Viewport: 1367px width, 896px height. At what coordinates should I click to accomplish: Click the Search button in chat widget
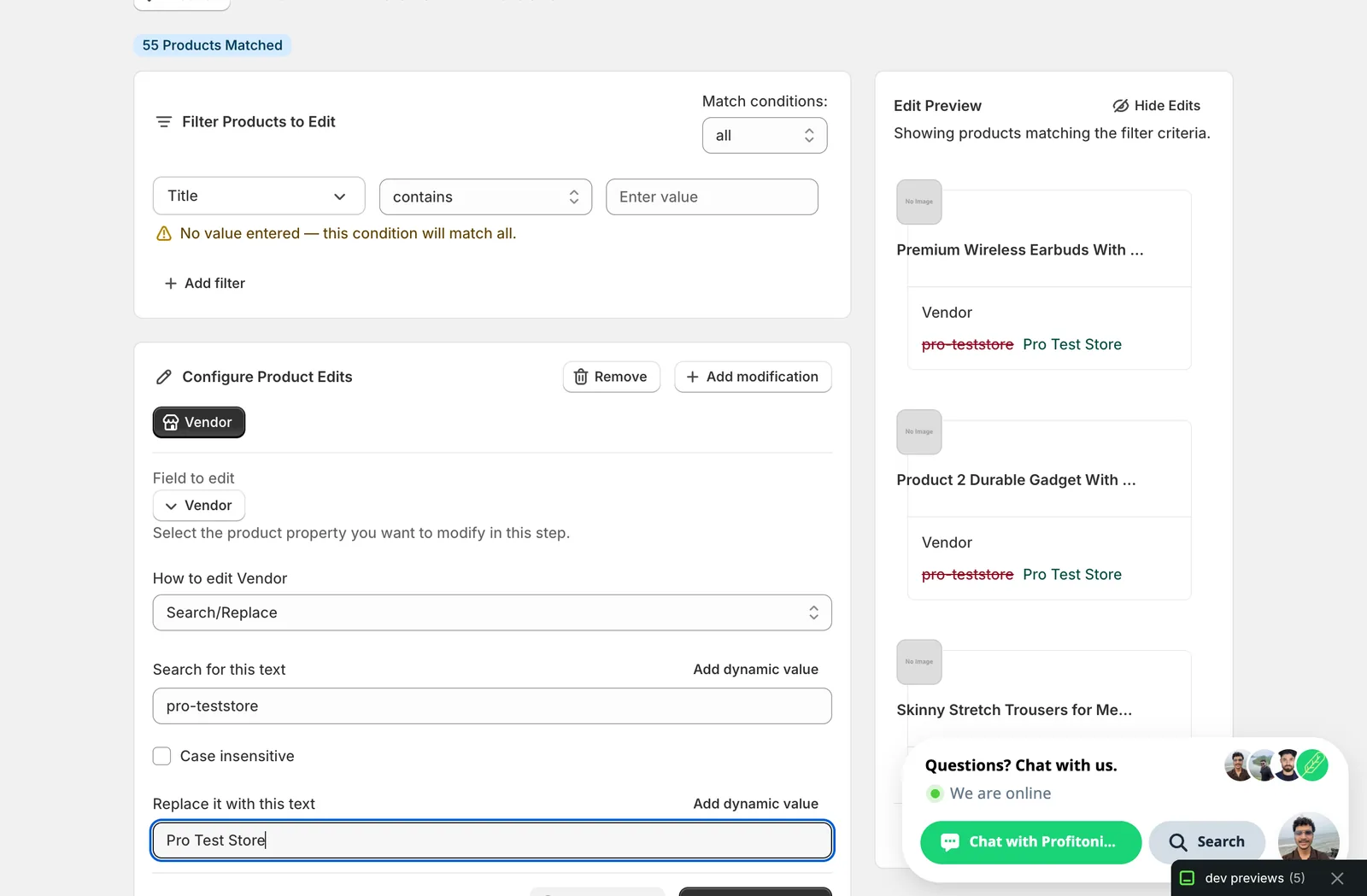point(1206,842)
